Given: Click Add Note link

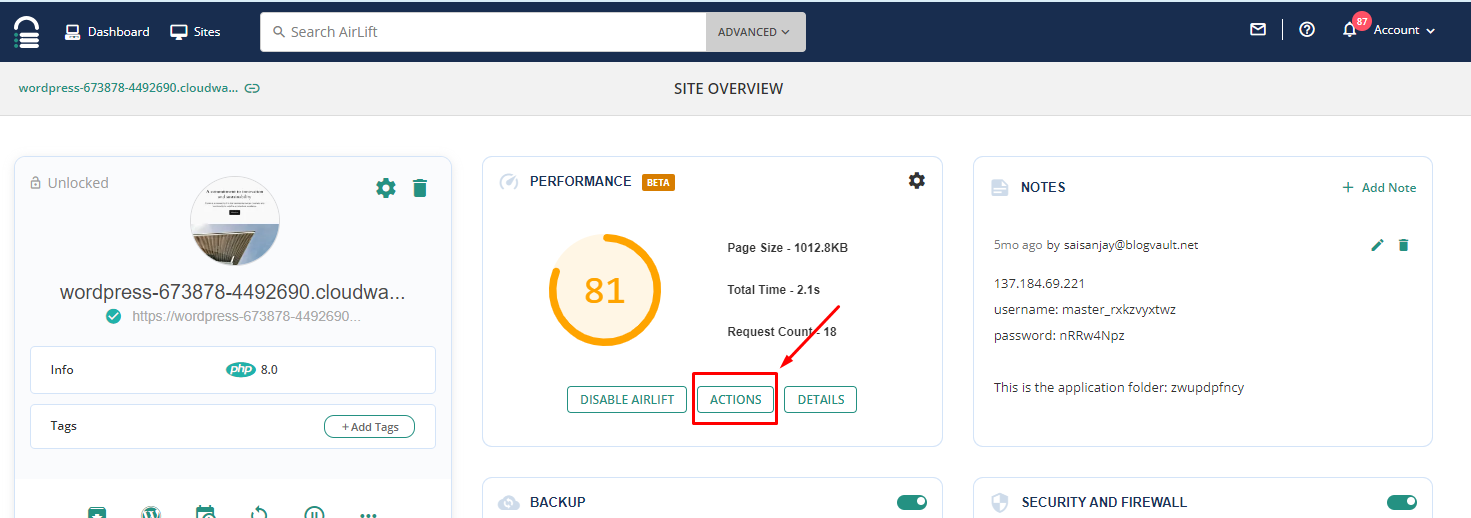Looking at the screenshot, I should click(1379, 187).
